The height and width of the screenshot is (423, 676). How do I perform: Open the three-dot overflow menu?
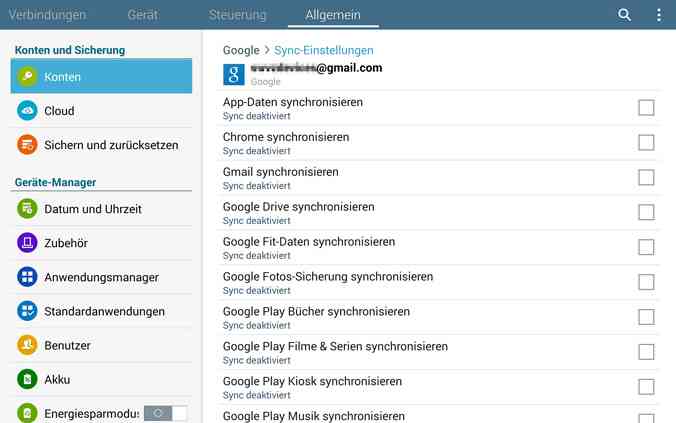tap(659, 15)
